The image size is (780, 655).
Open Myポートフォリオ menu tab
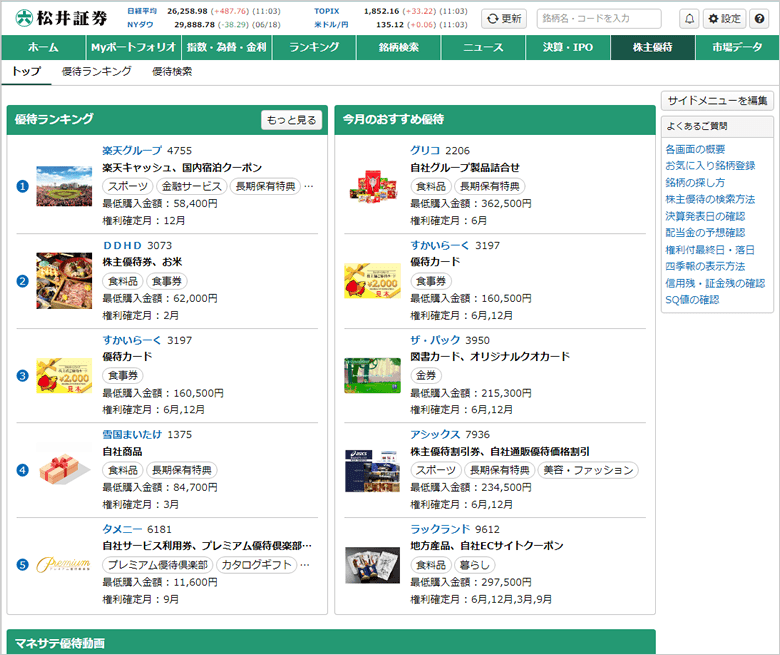[133, 47]
